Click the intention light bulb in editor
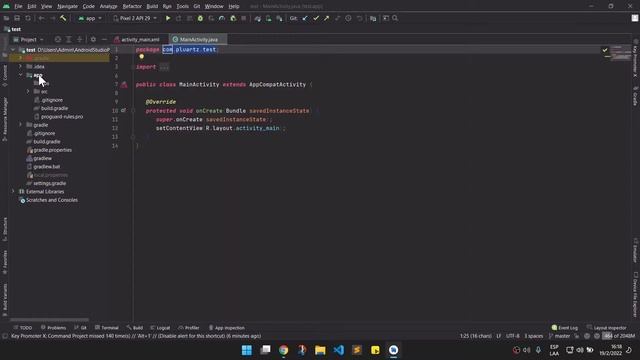The height and width of the screenshot is (360, 640). point(142,57)
